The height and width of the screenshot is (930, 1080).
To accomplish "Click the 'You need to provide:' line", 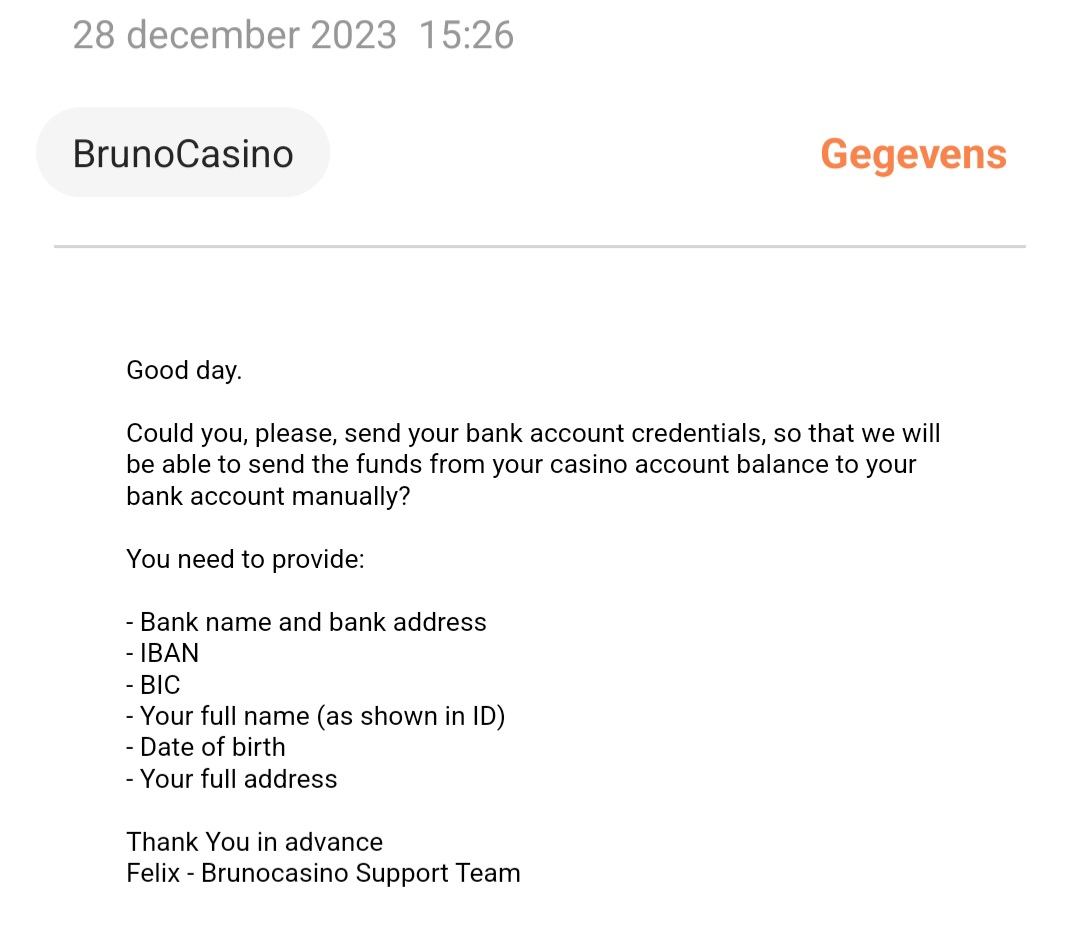I will 245,559.
